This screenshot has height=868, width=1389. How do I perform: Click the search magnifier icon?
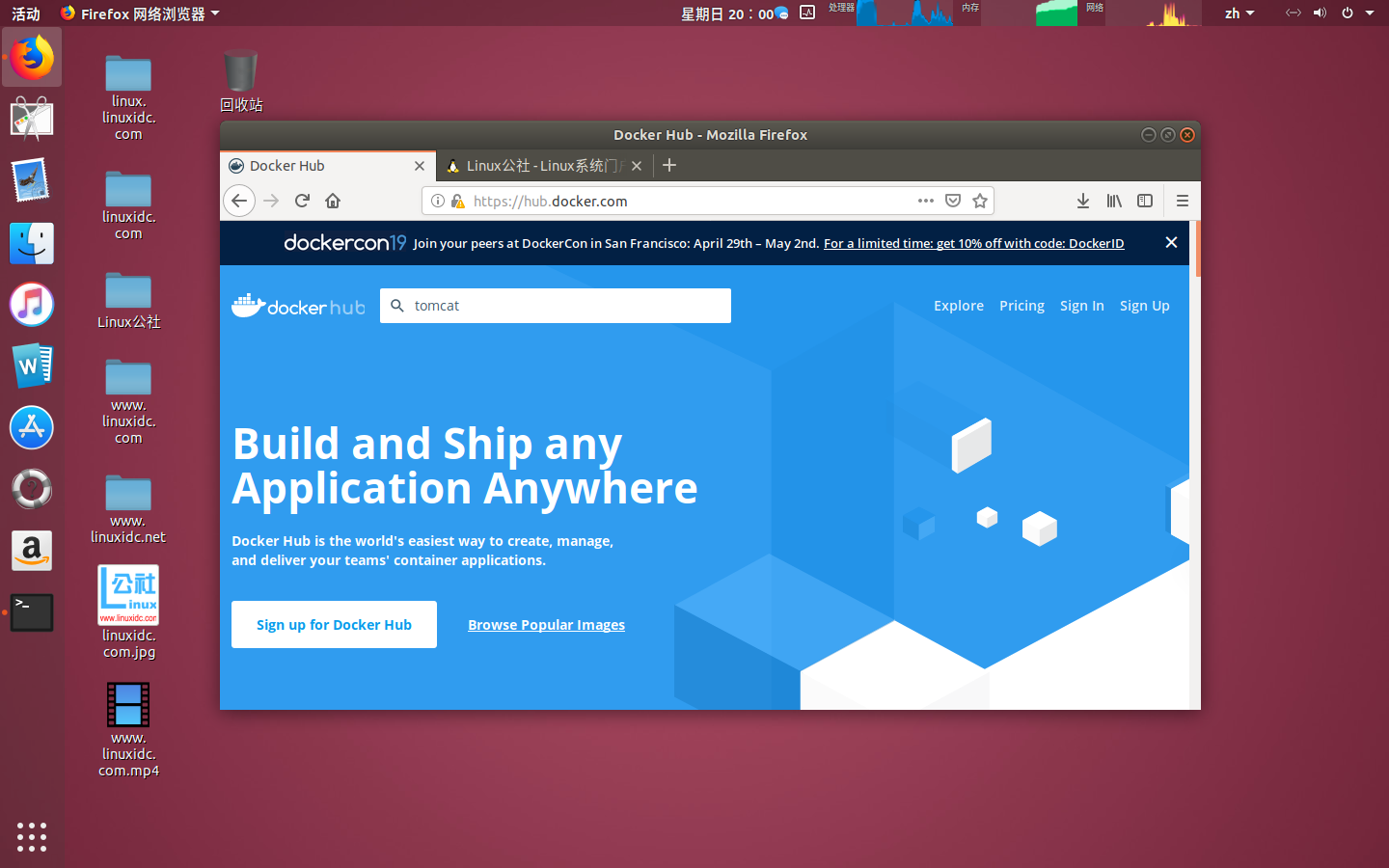pyautogui.click(x=396, y=306)
